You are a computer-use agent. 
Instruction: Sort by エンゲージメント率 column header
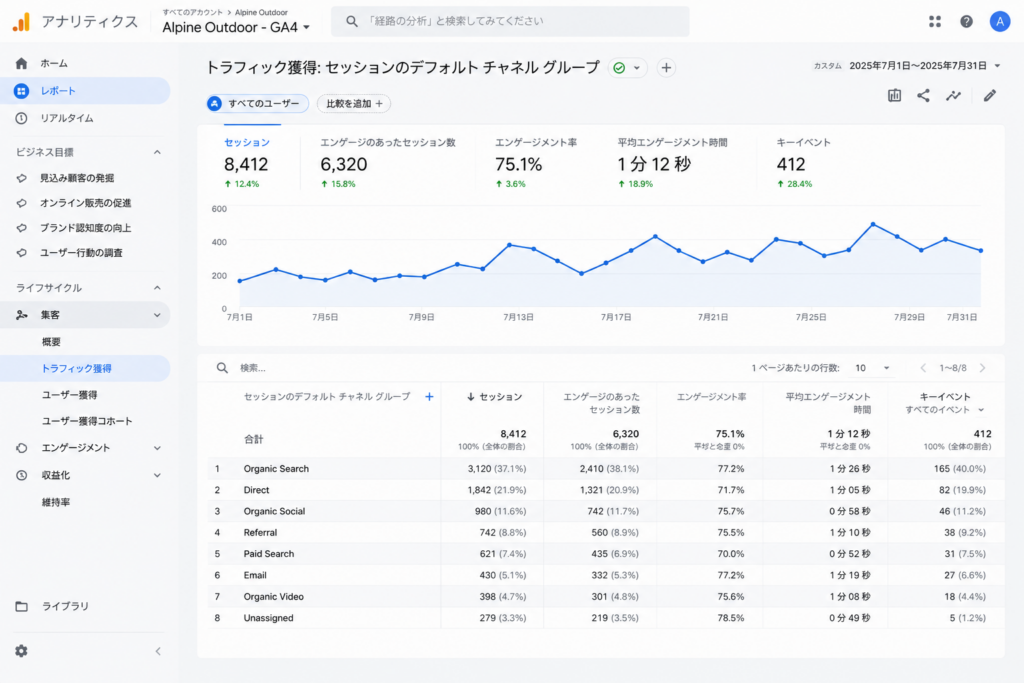pos(711,396)
